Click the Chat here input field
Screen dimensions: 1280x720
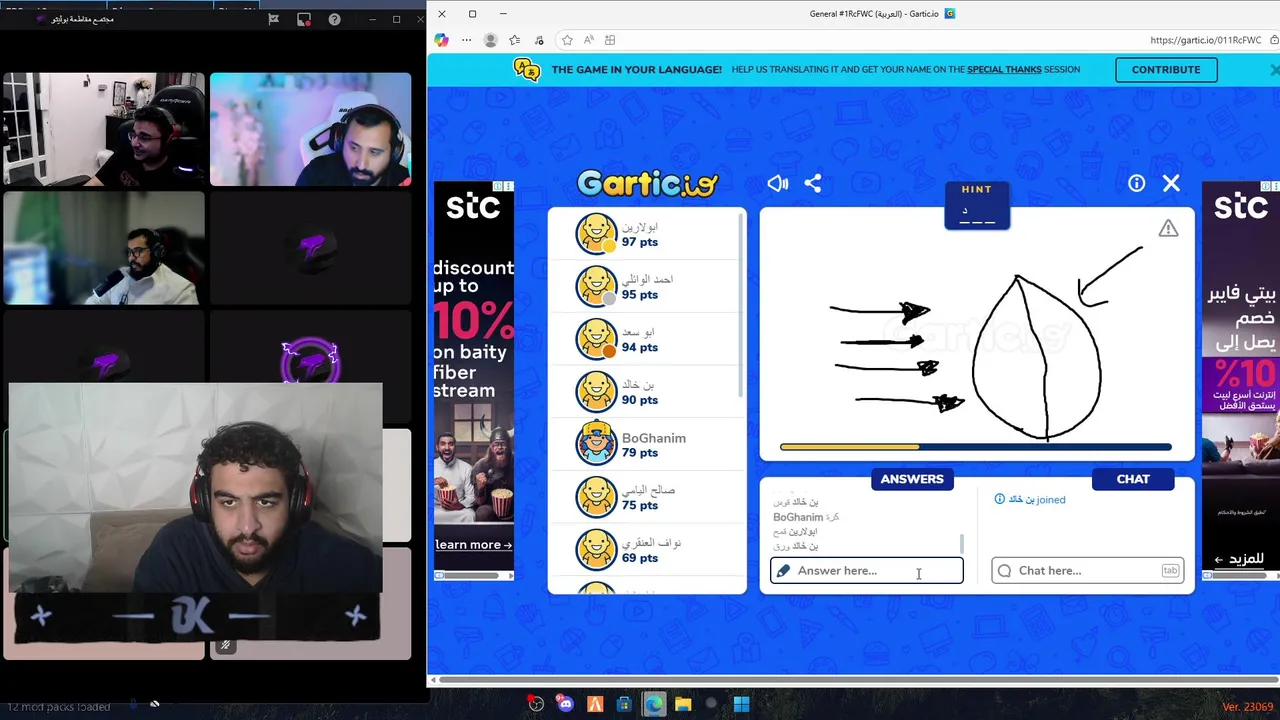click(x=1088, y=571)
